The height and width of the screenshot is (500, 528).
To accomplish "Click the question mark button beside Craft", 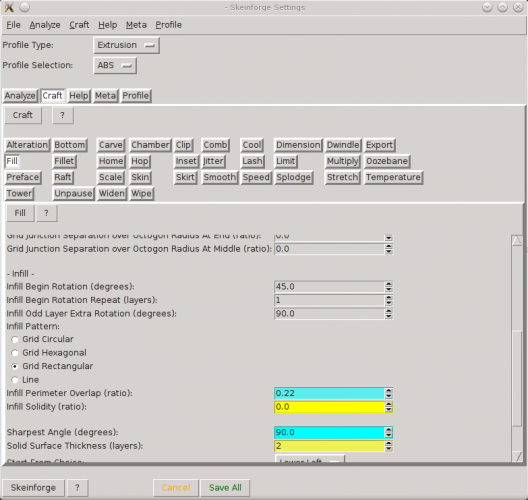I will 63,115.
